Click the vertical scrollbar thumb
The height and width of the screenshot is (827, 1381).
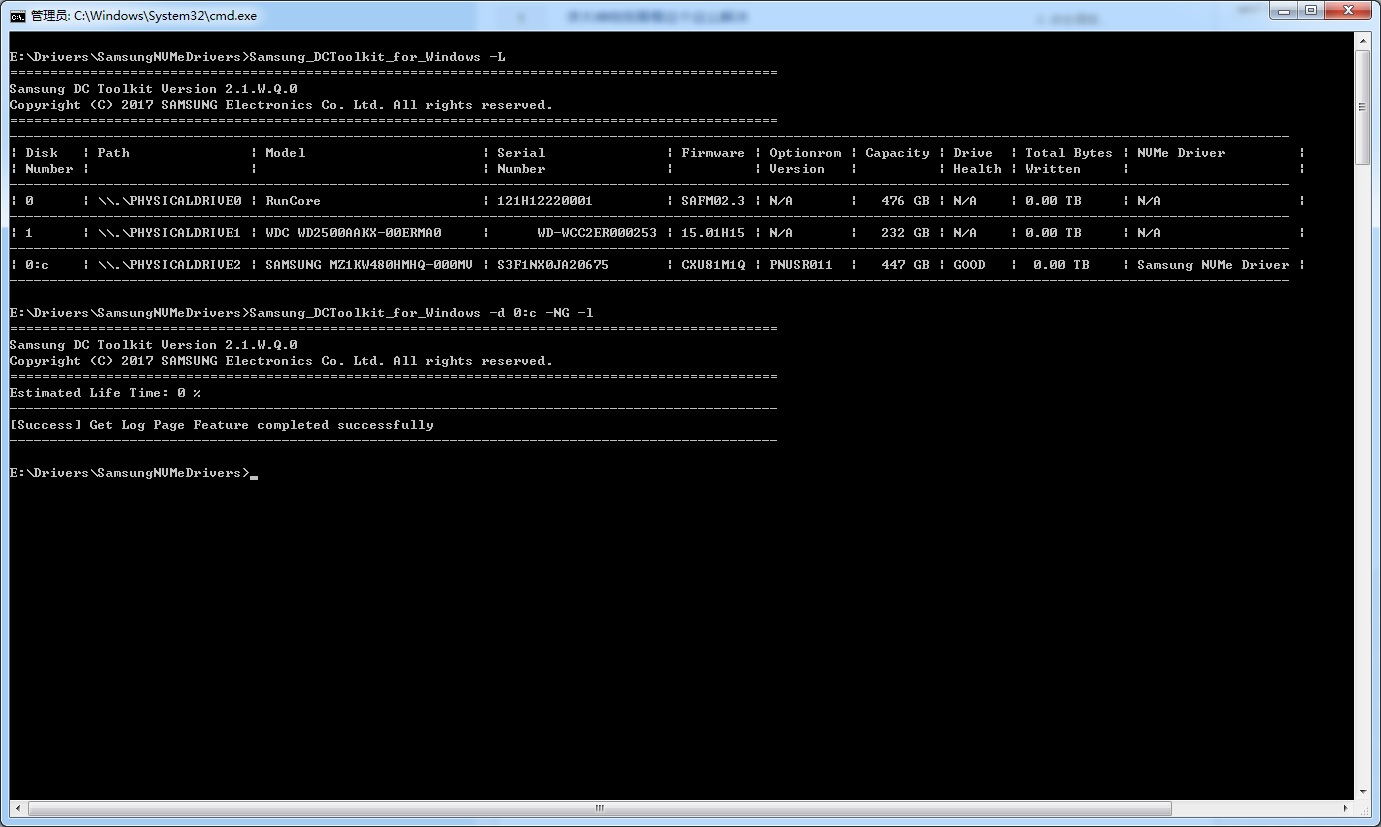point(1362,107)
